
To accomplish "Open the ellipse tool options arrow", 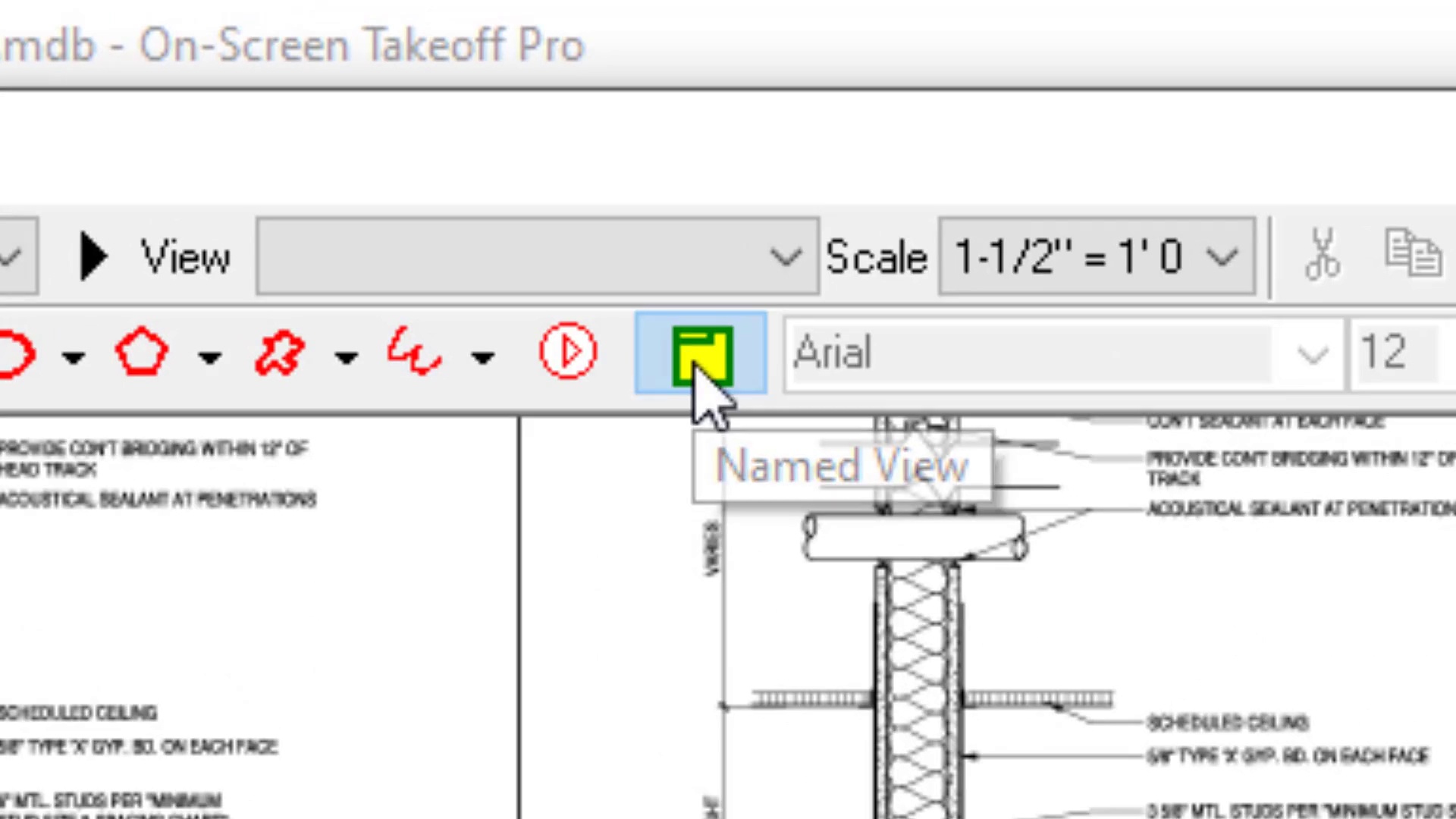I will [74, 356].
